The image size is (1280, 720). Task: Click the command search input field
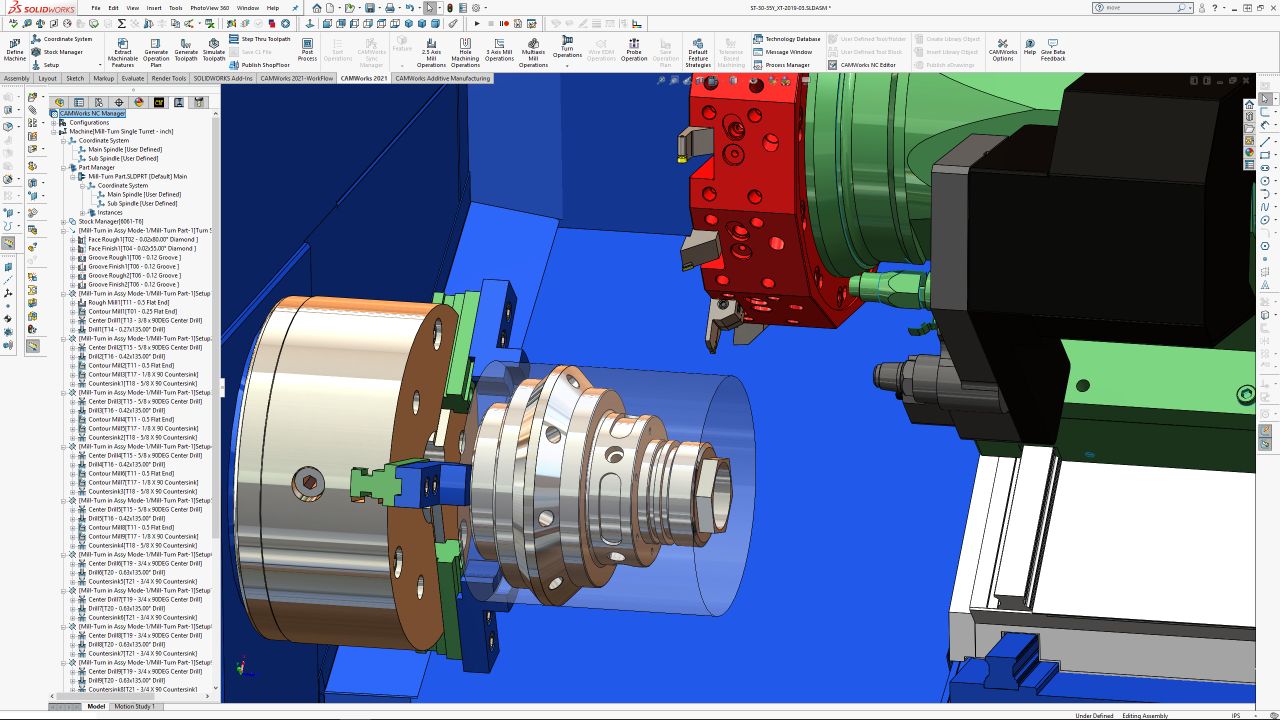(x=1138, y=7)
